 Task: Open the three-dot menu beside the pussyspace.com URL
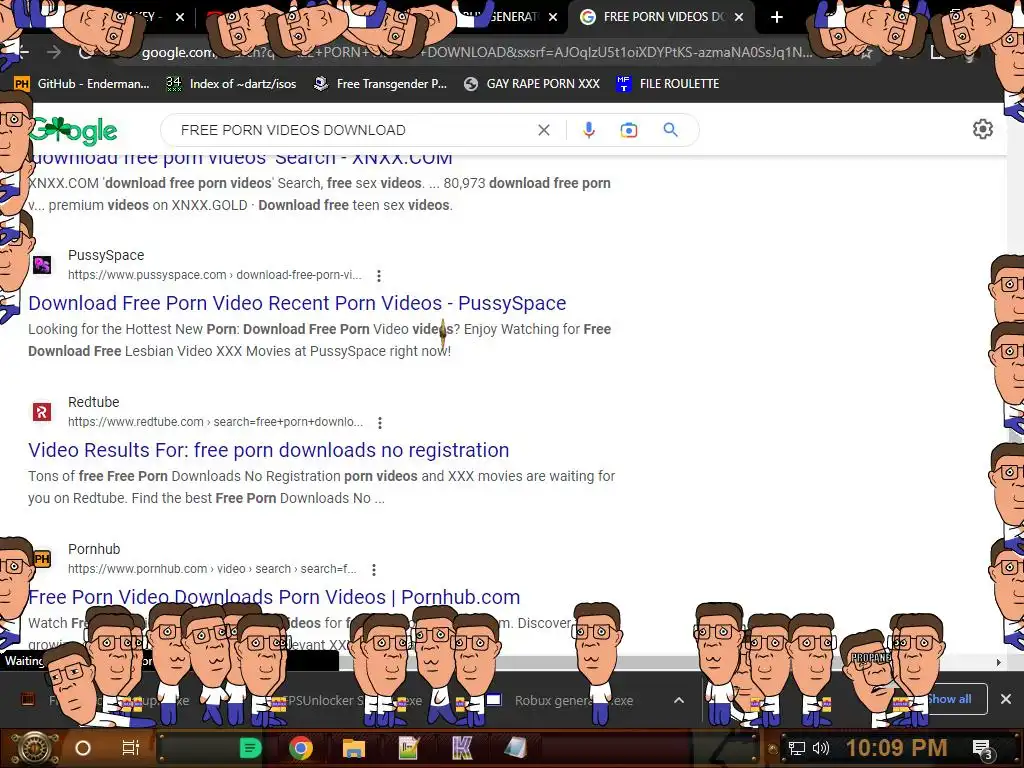point(379,276)
